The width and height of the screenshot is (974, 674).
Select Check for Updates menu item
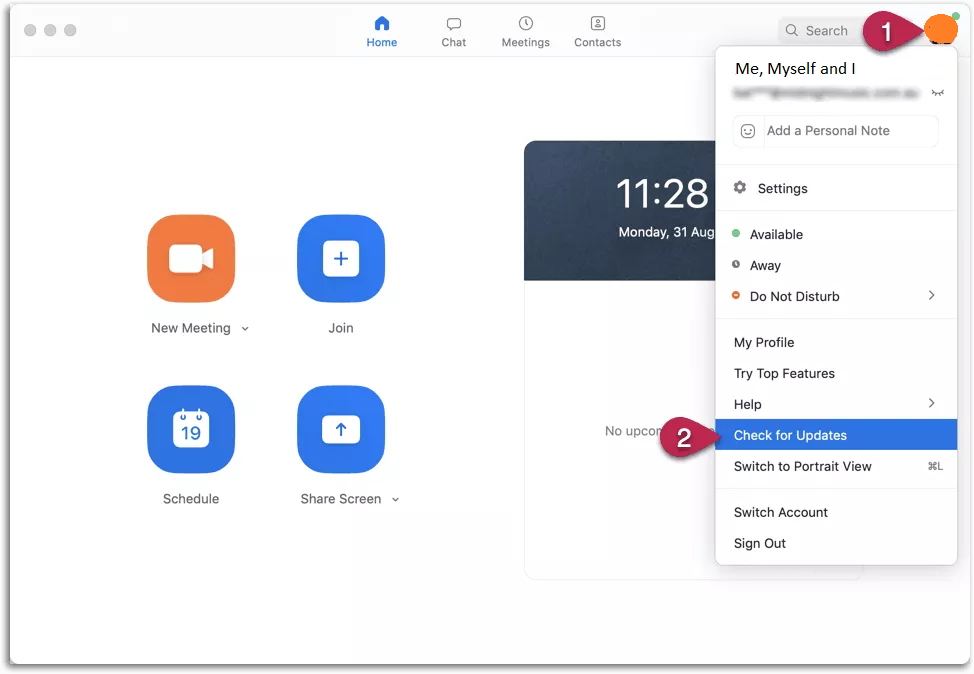[790, 435]
